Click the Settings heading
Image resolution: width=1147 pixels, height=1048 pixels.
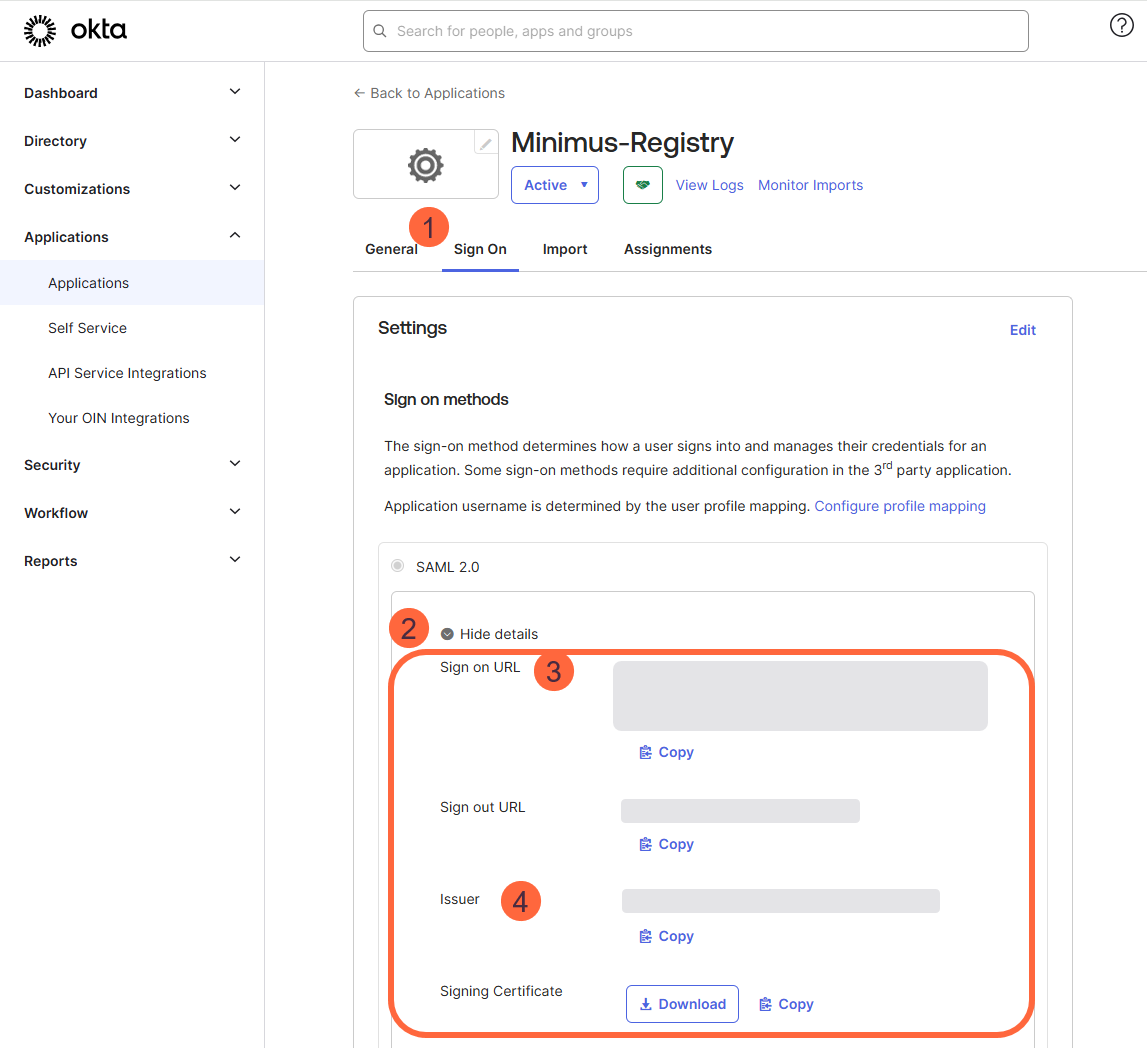click(413, 328)
